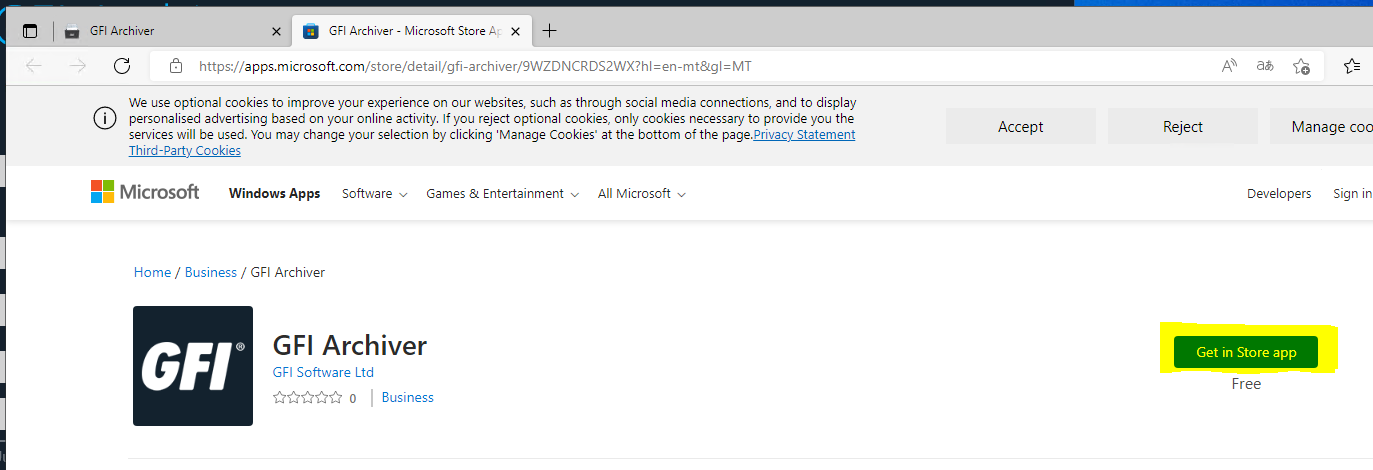Reject optional cookies
The width and height of the screenshot is (1373, 470).
point(1183,126)
